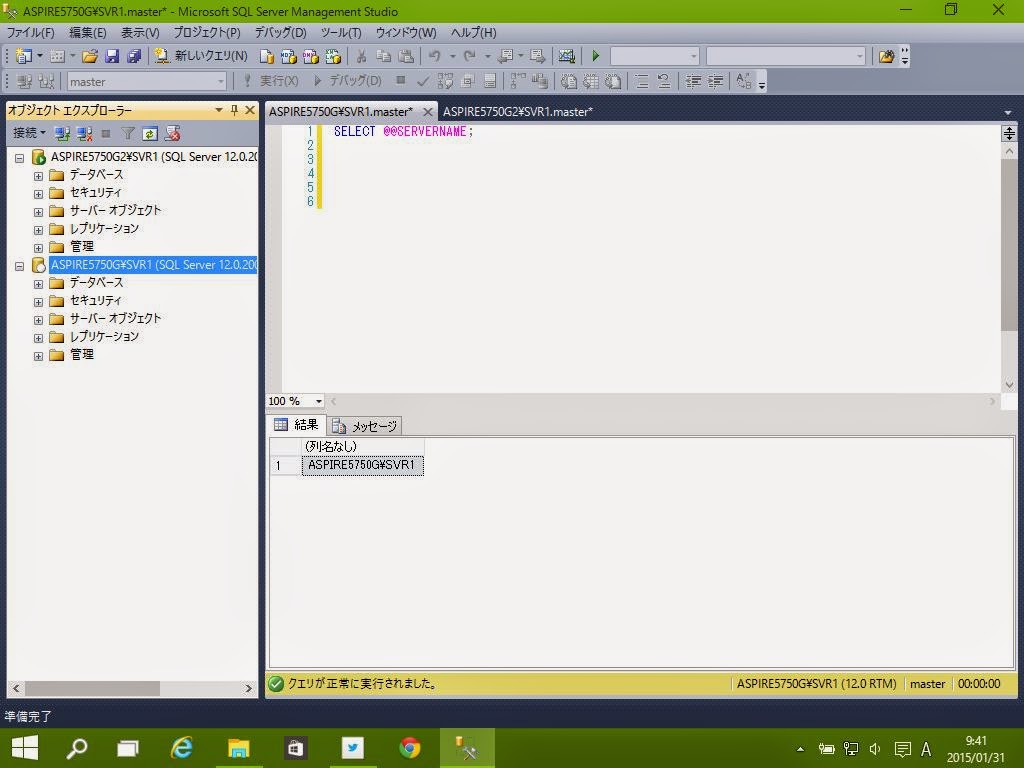This screenshot has height=768, width=1024.
Task: Open Internet Explorer from the taskbar
Action: pyautogui.click(x=182, y=748)
